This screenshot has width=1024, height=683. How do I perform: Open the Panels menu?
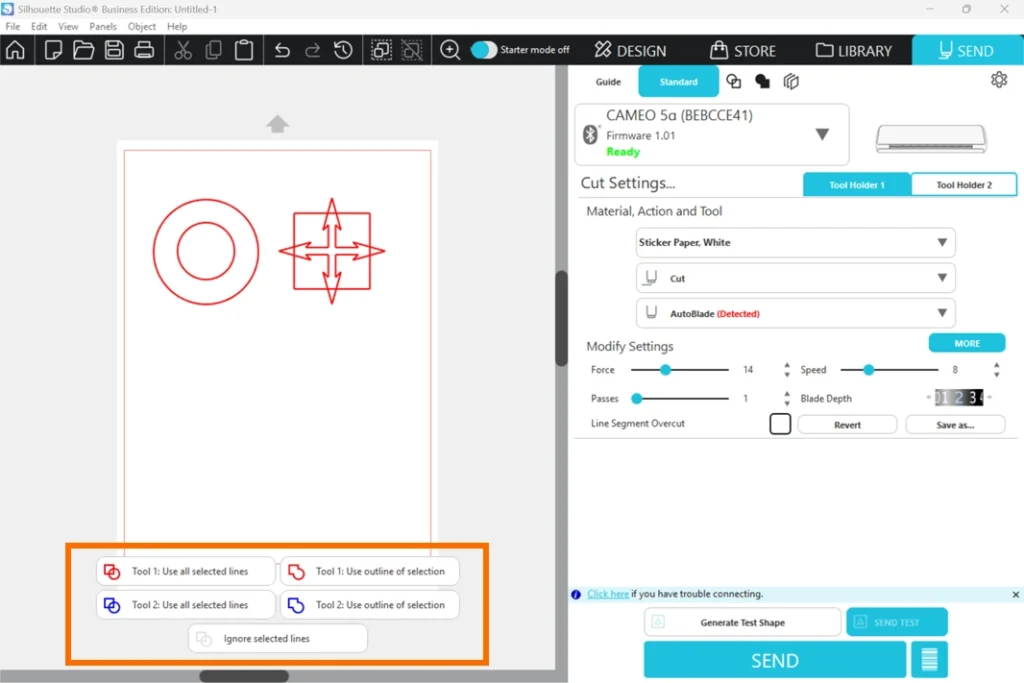tap(103, 26)
